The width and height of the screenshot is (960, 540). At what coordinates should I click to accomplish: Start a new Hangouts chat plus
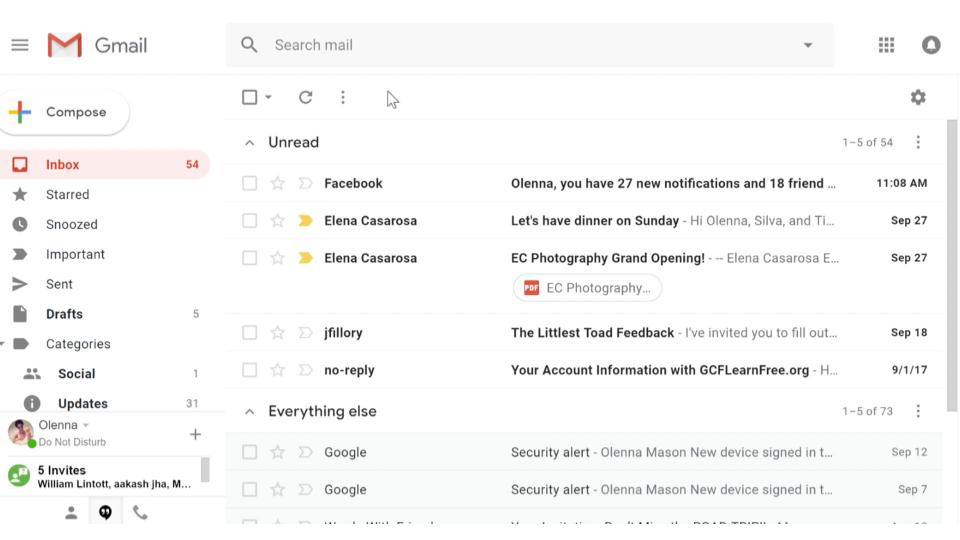pos(195,434)
